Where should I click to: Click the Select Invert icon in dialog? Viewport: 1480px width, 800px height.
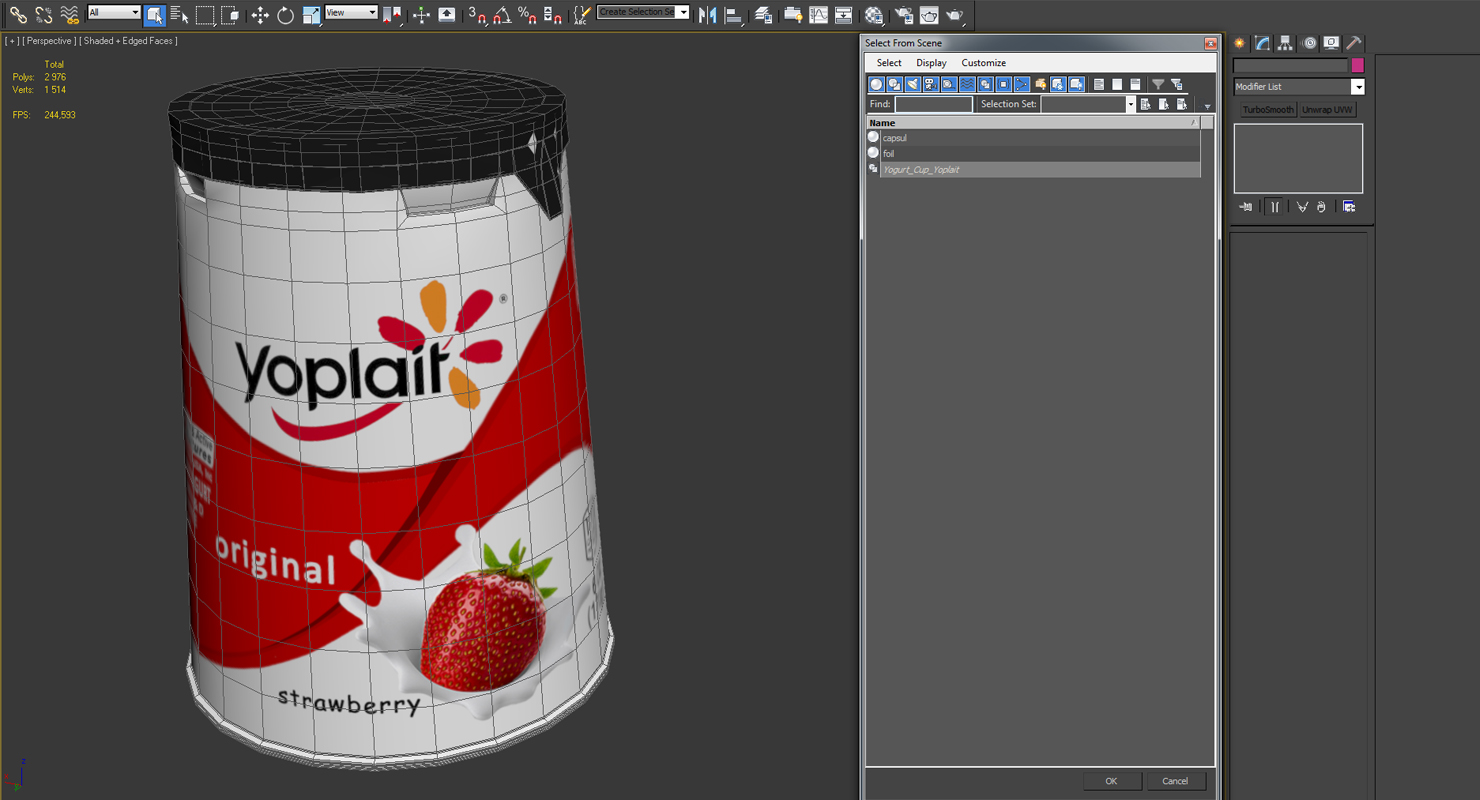[x=1135, y=85]
